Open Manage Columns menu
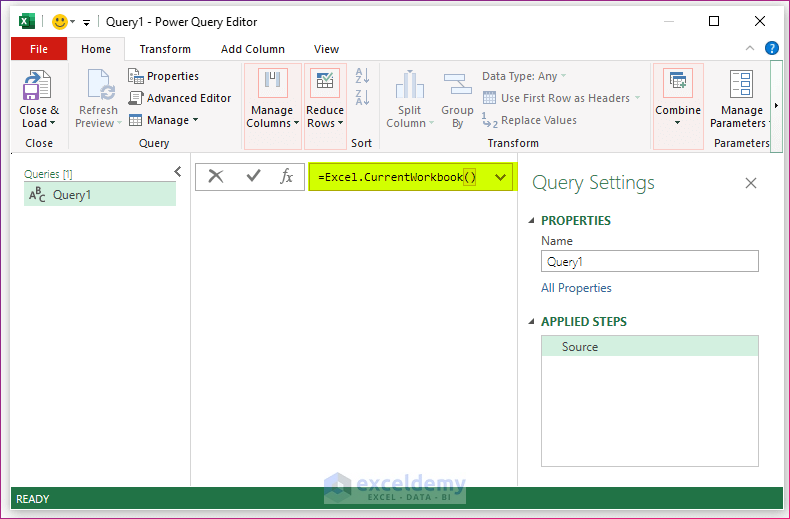The width and height of the screenshot is (790, 519). (273, 106)
